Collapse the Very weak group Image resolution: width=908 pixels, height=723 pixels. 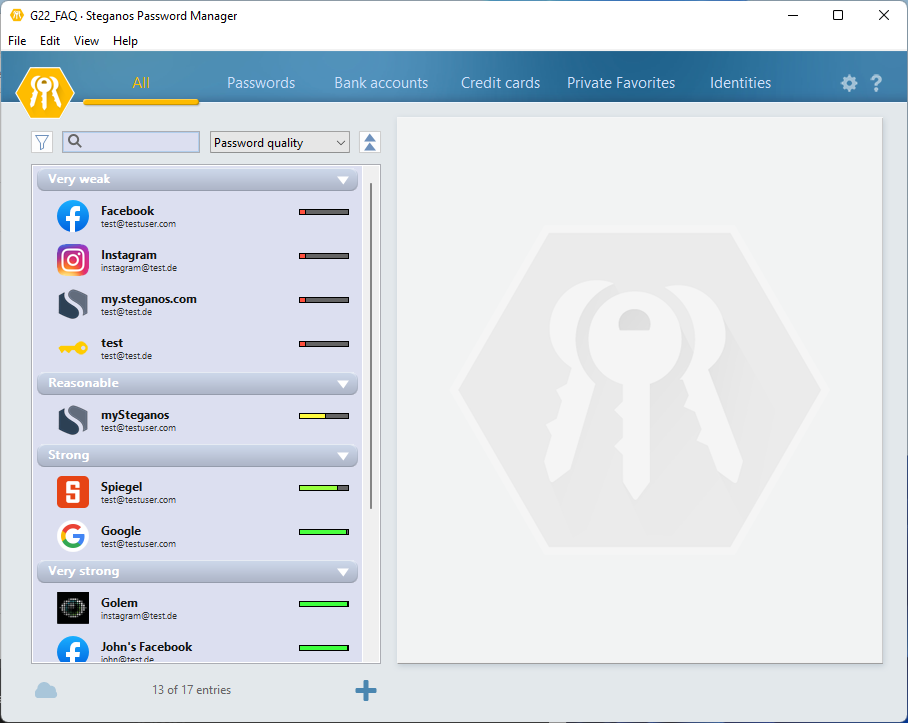(343, 180)
